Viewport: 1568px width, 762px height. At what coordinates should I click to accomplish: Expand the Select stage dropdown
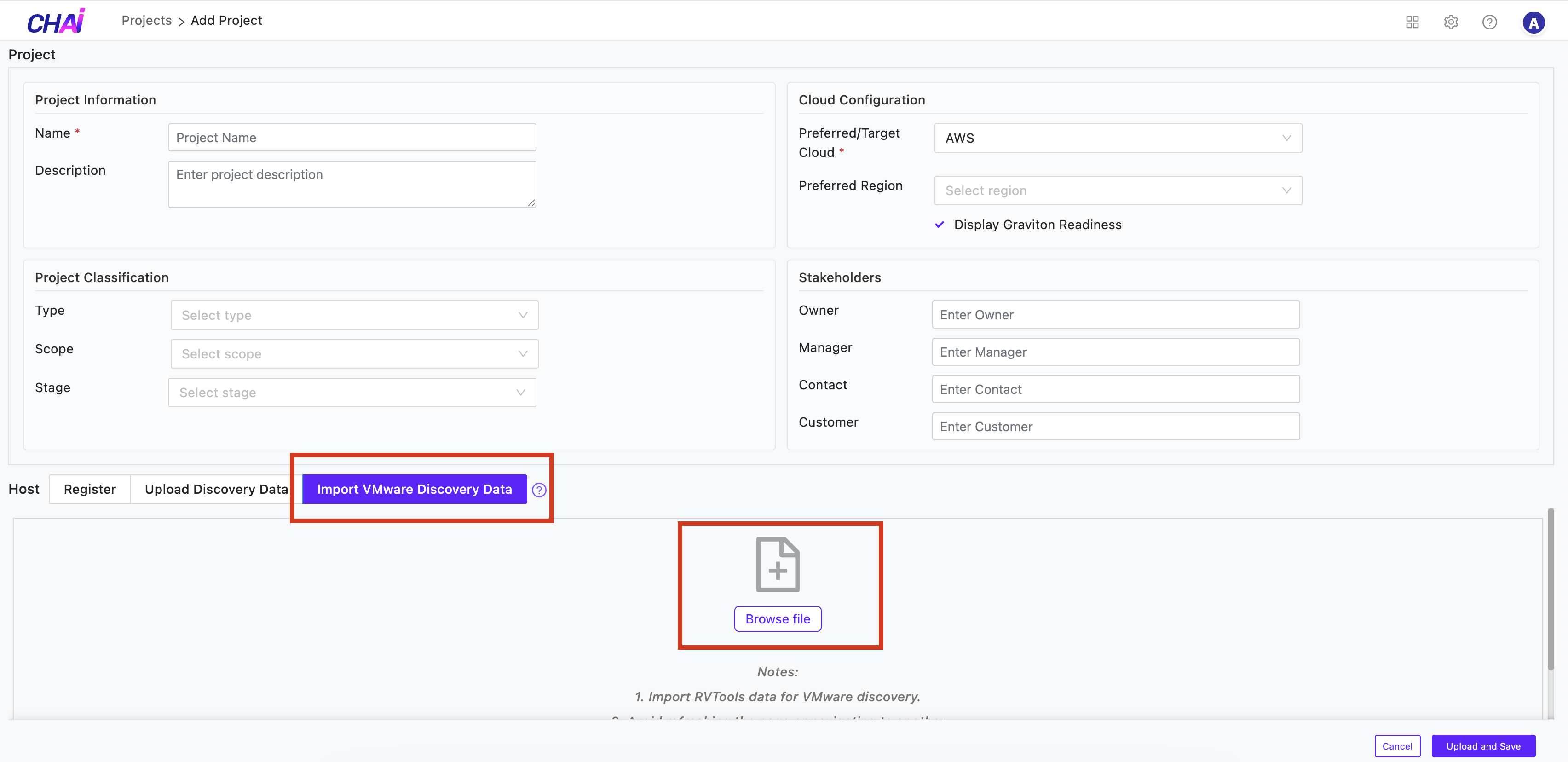pyautogui.click(x=352, y=393)
